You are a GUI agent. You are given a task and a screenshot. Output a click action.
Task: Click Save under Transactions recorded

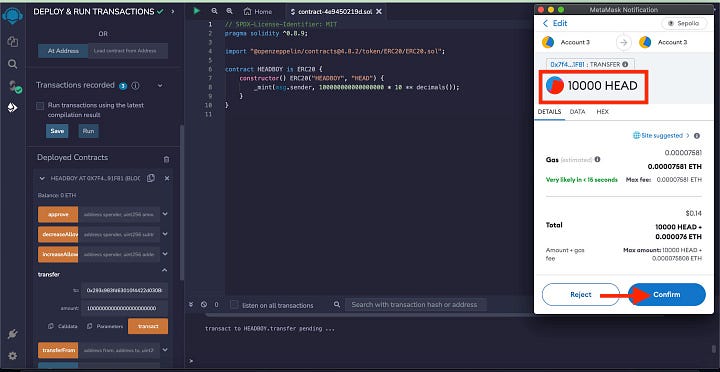pyautogui.click(x=57, y=131)
